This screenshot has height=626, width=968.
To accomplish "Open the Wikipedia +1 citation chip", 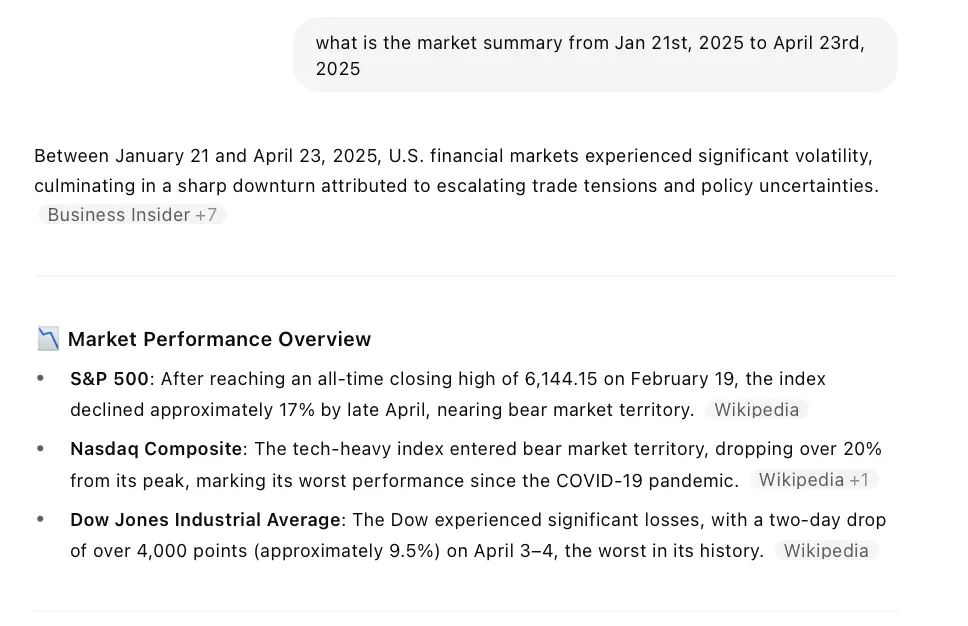I will click(813, 480).
